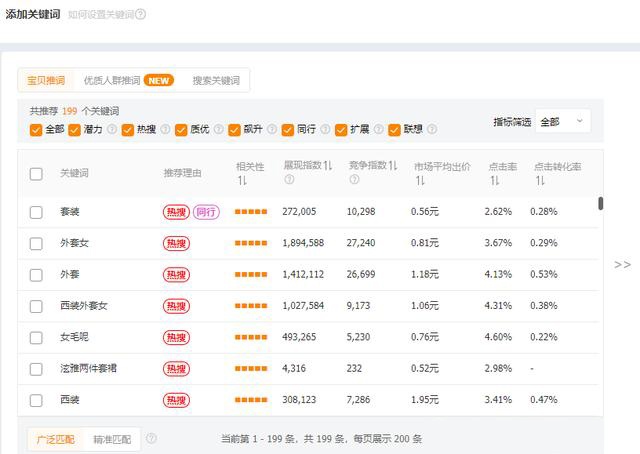The width and height of the screenshot is (640, 454).
Task: Click the 0.53% conversion rate value
Action: [544, 274]
